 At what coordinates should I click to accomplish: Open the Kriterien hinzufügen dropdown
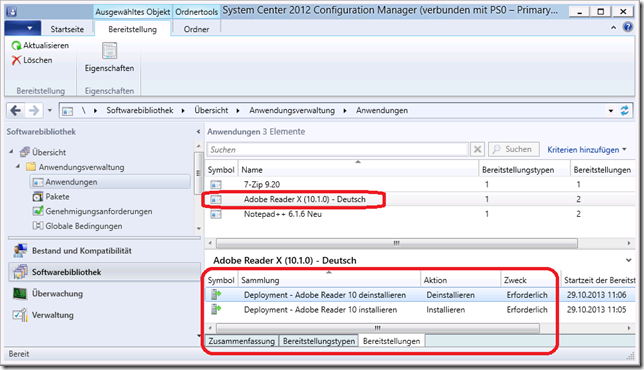click(x=587, y=149)
